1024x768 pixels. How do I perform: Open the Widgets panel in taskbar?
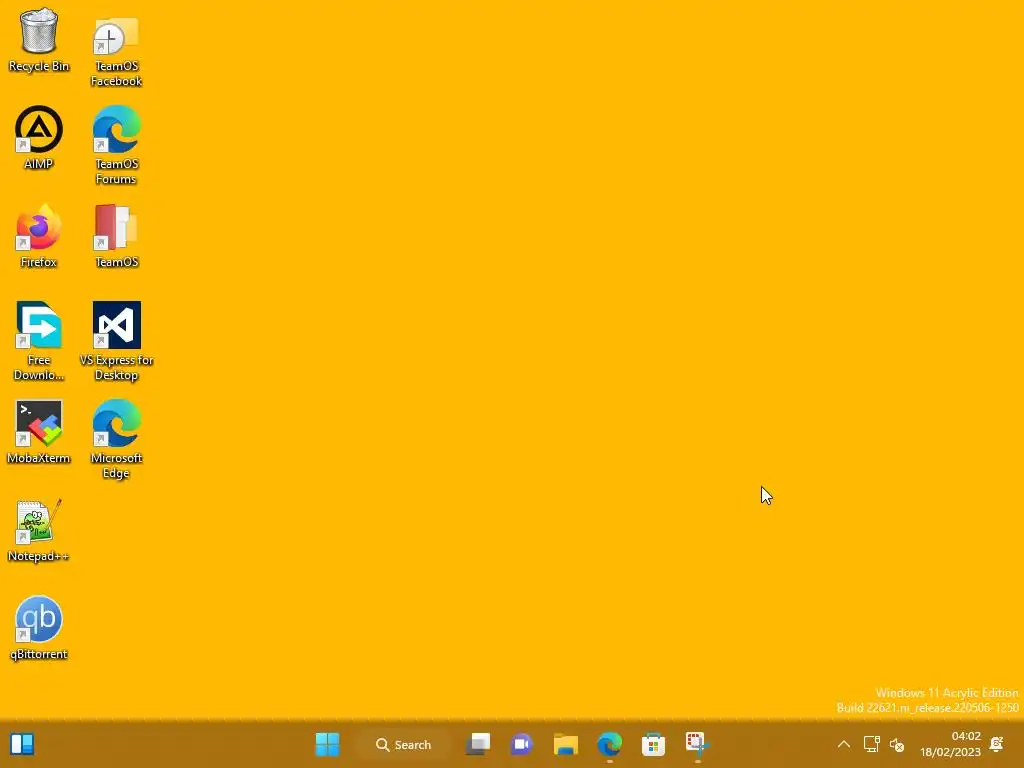click(x=22, y=744)
